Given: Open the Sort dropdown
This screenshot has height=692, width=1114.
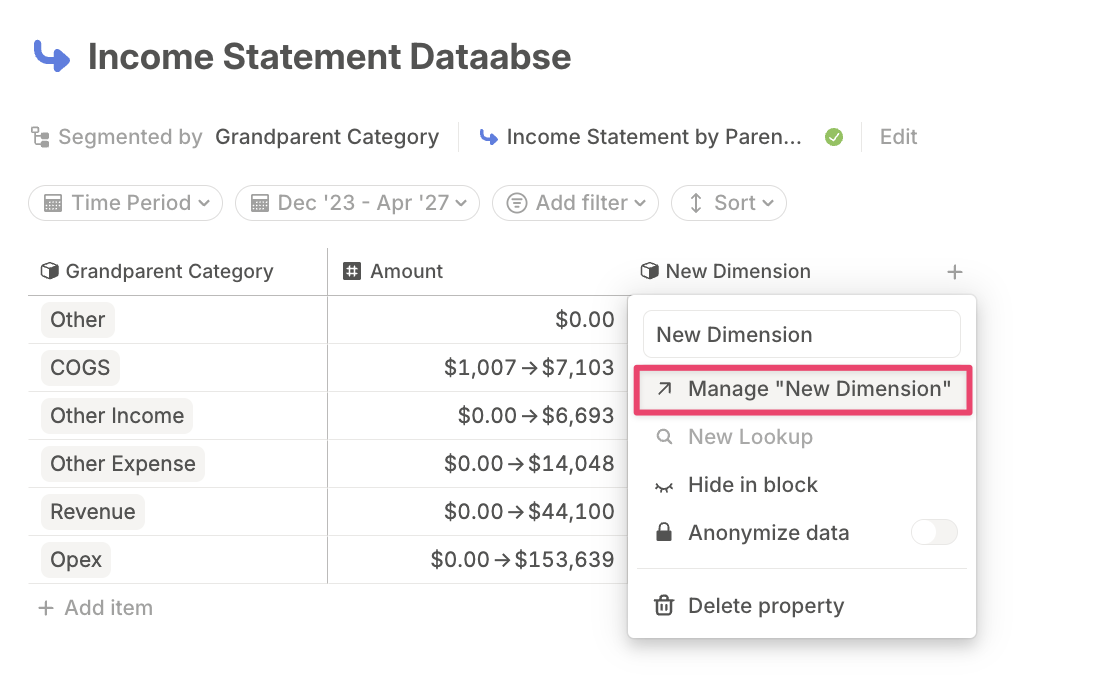Looking at the screenshot, I should [729, 203].
